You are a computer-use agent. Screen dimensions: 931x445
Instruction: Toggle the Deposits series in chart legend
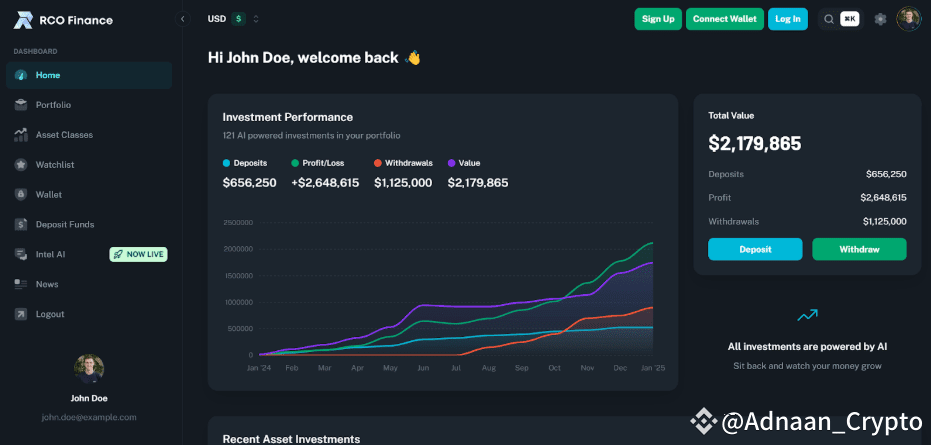(x=250, y=162)
